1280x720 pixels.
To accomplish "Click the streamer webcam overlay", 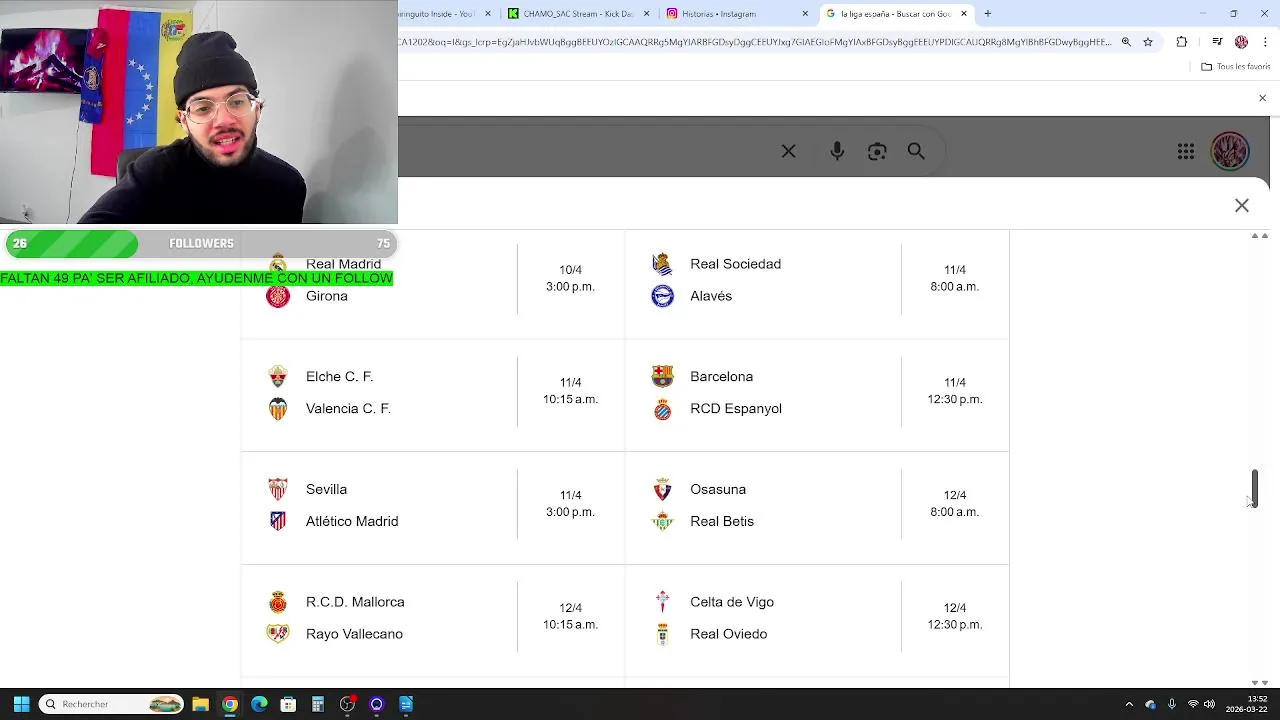I will pos(199,112).
